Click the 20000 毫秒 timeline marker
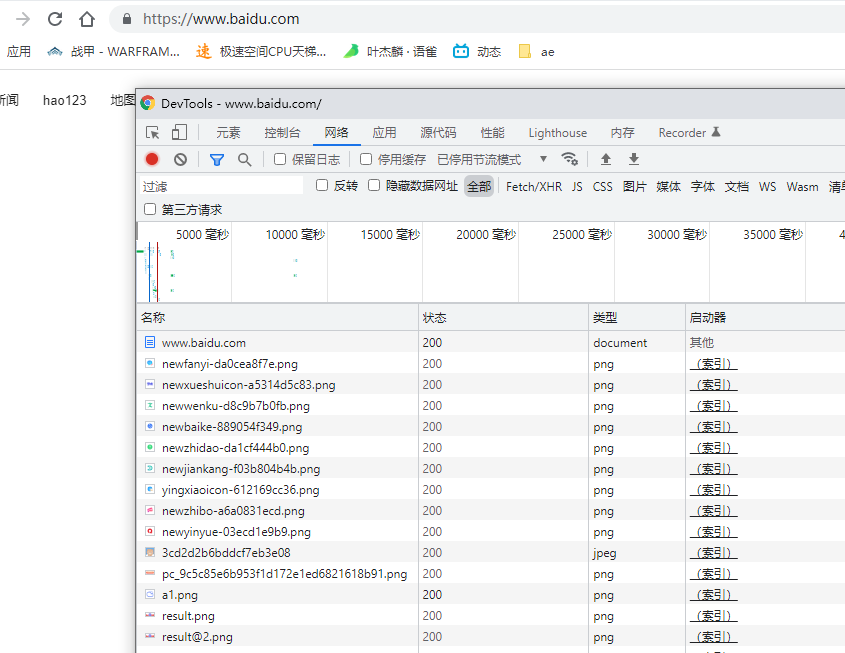Screen dimensions: 845x653 tap(486, 234)
